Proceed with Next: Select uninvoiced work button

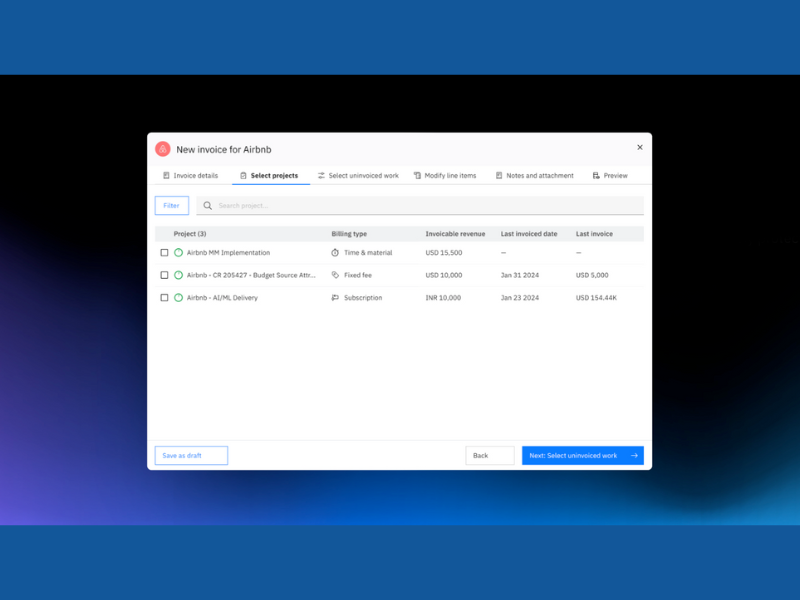pyautogui.click(x=583, y=456)
